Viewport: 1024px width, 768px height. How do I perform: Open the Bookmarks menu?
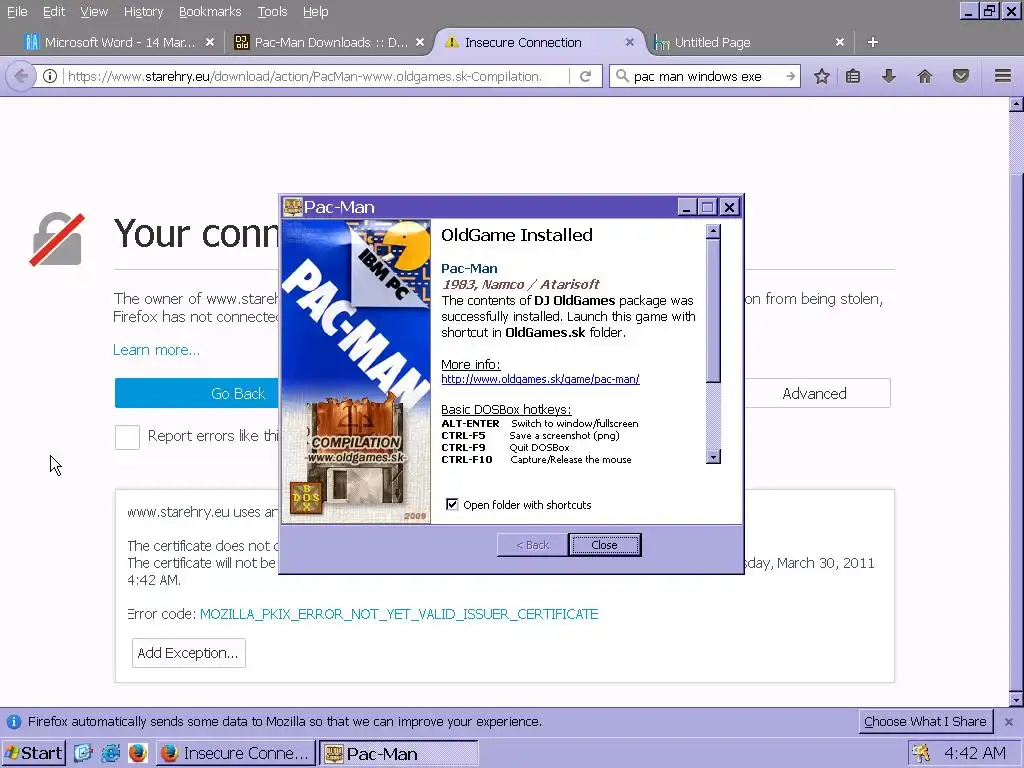coord(210,12)
